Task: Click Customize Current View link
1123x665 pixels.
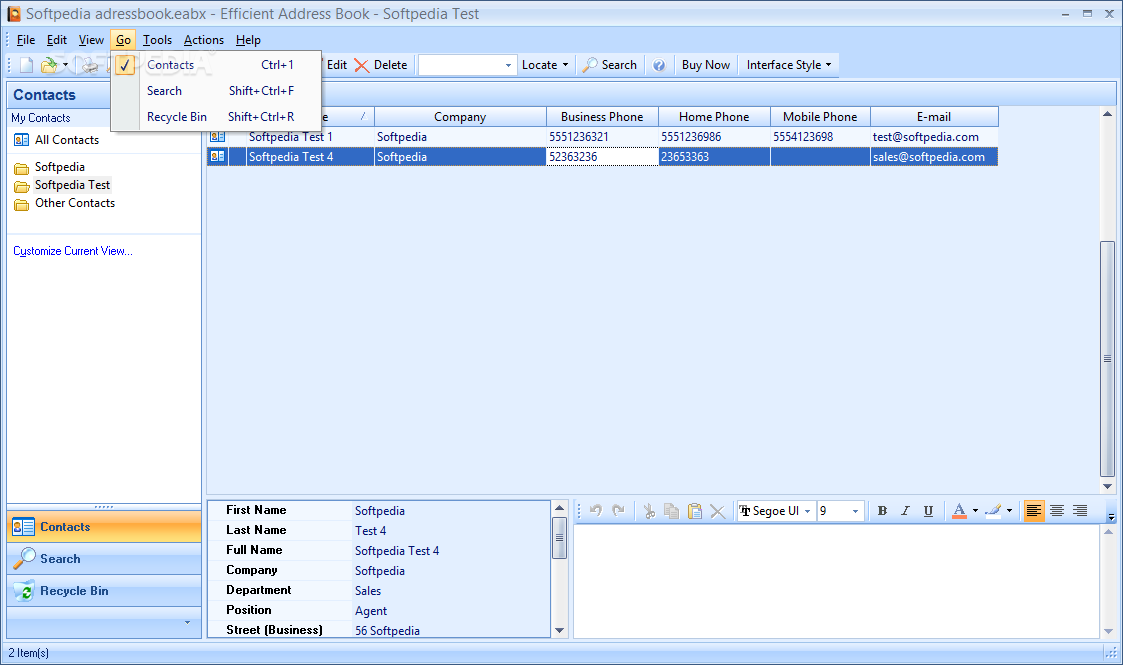Action: [x=72, y=251]
